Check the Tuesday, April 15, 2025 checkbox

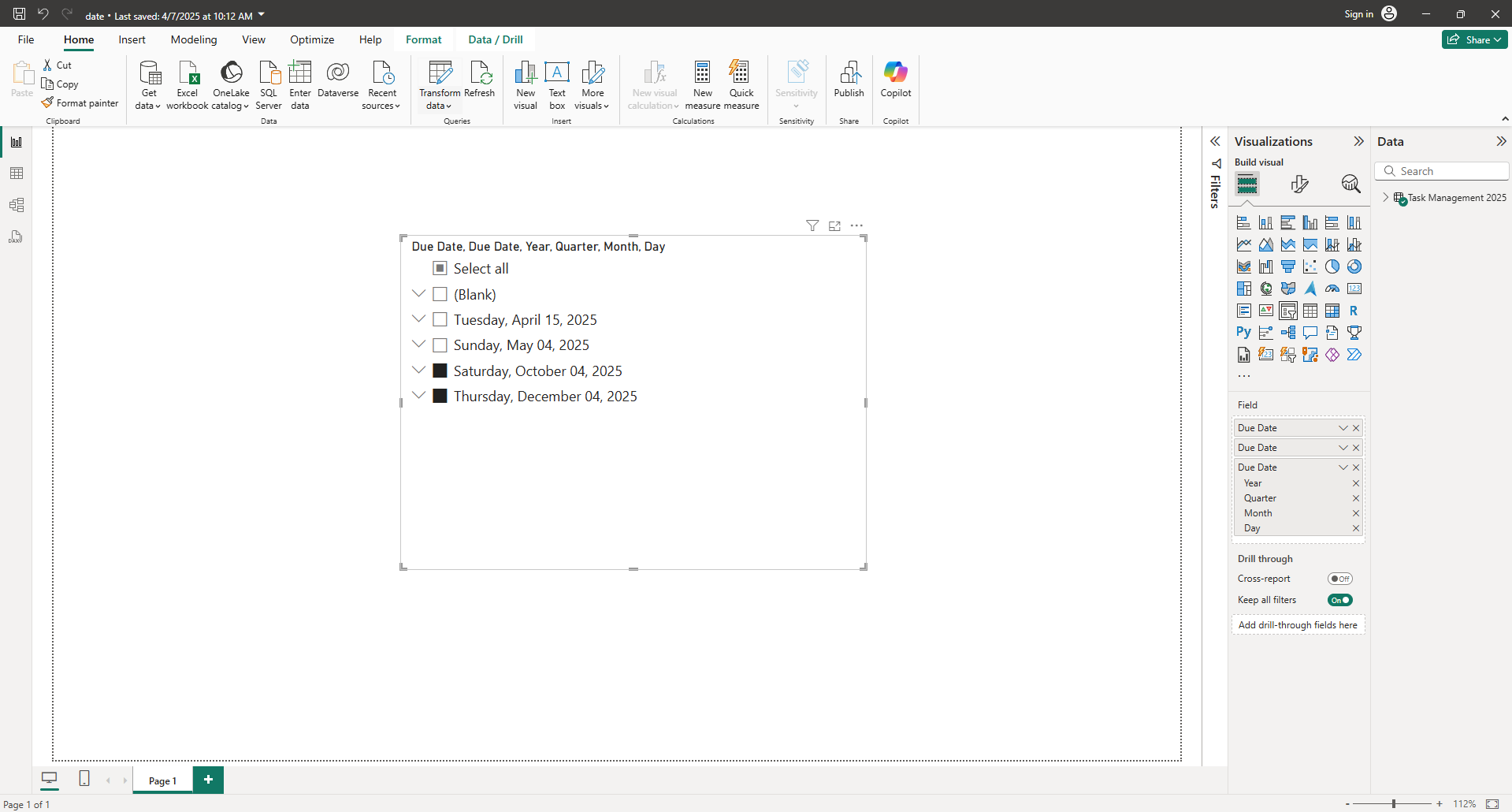click(440, 319)
